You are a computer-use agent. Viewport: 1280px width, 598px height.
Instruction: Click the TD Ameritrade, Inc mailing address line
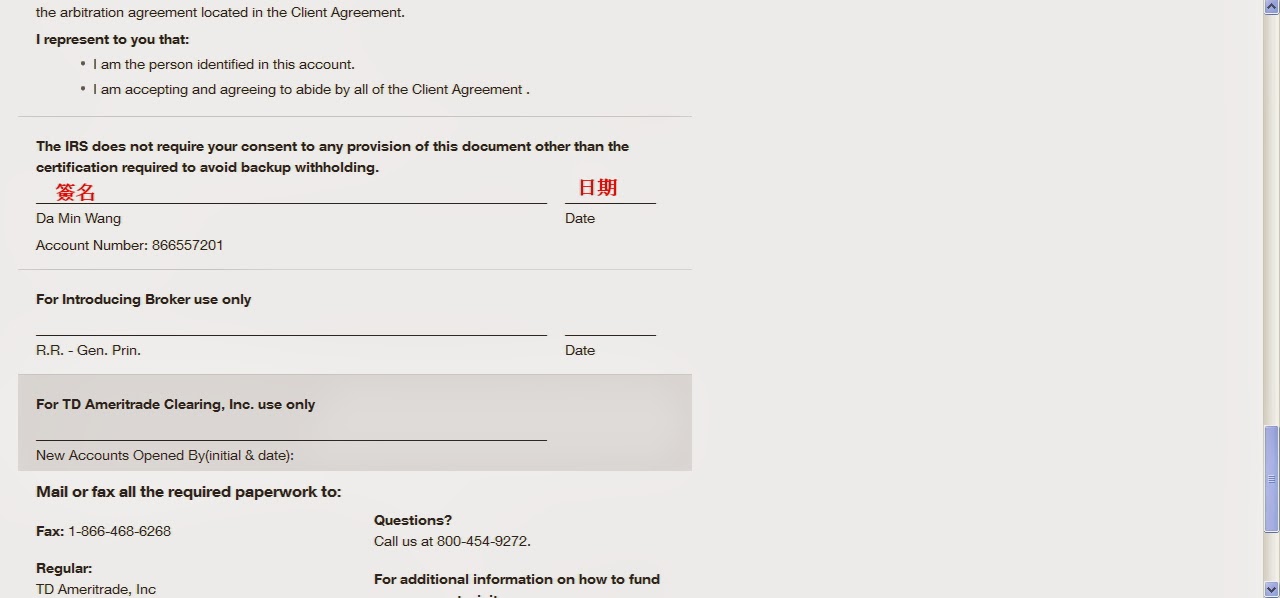(x=96, y=589)
